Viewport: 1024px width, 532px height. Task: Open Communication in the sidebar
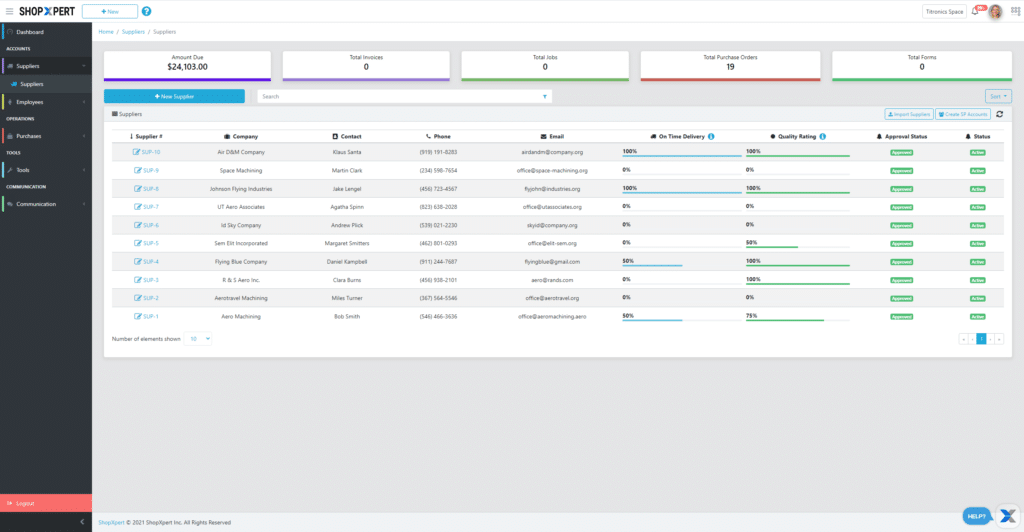[45, 204]
